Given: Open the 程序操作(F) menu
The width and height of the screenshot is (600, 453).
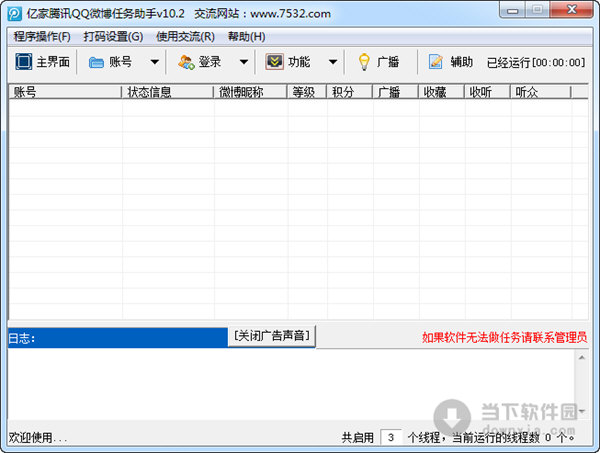Looking at the screenshot, I should tap(42, 37).
